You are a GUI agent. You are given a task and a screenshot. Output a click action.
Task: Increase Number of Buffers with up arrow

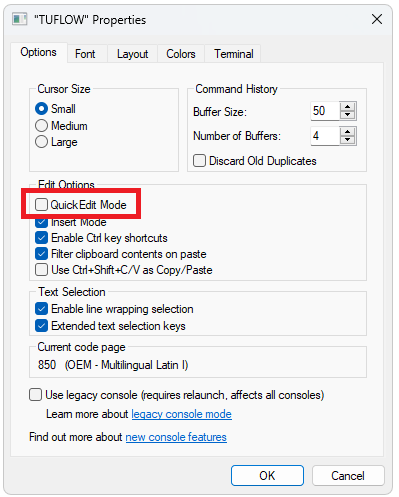click(x=348, y=132)
